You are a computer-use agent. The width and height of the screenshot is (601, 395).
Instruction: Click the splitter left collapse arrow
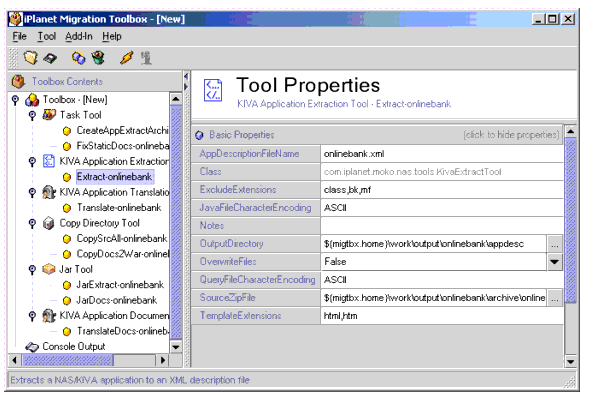point(186,76)
